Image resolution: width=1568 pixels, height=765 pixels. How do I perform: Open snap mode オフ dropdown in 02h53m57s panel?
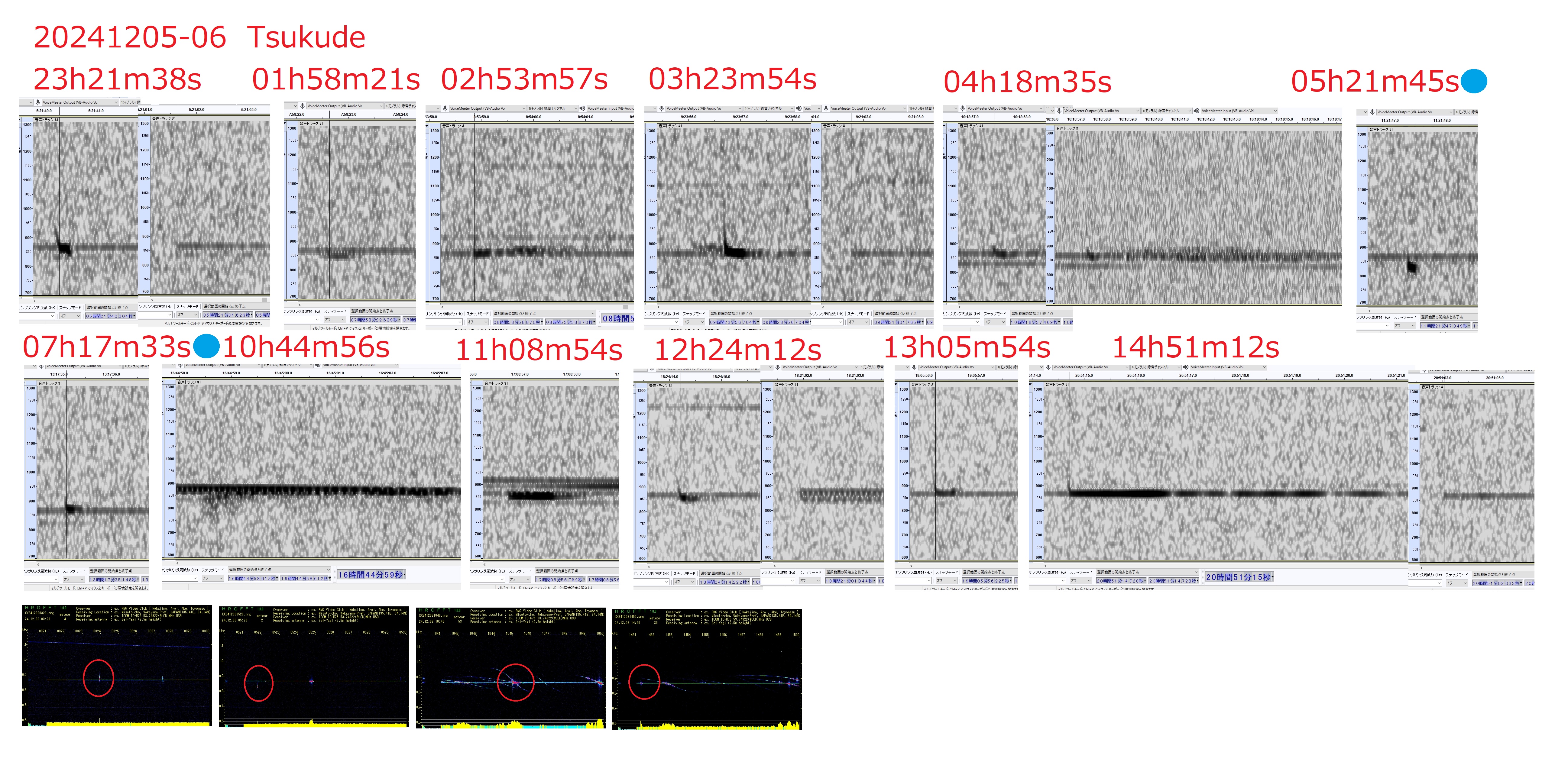click(477, 322)
